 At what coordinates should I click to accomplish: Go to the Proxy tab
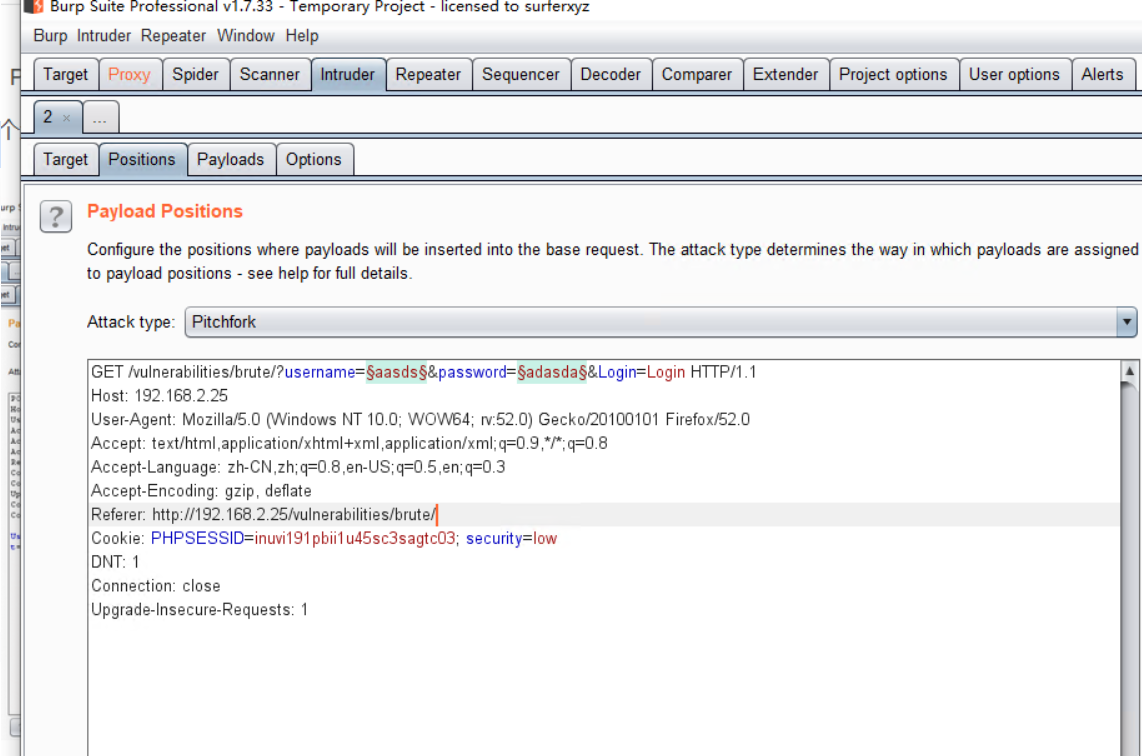point(129,74)
